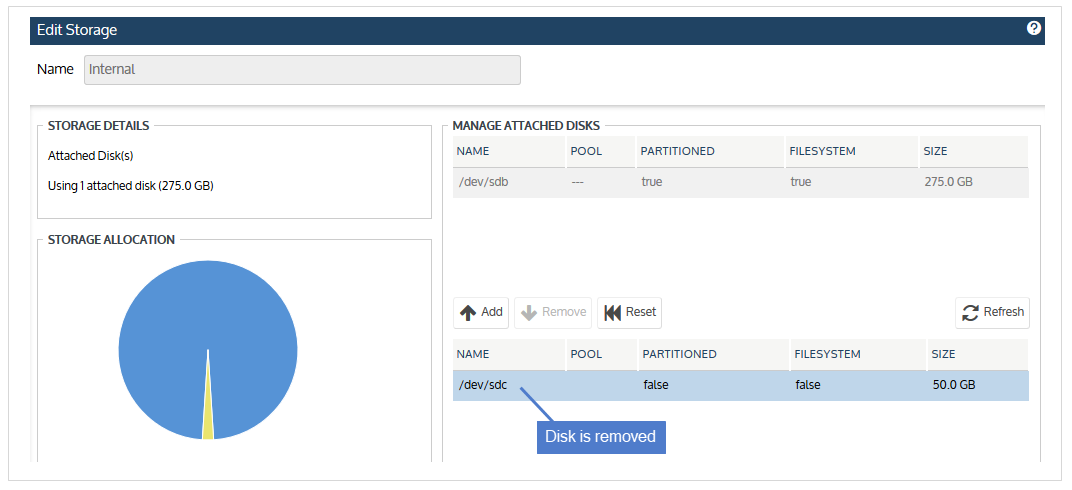Viewport: 1072px width, 490px height.
Task: Click the 'Using 1 attached disk (275.0 GB)' text
Action: pos(131,186)
